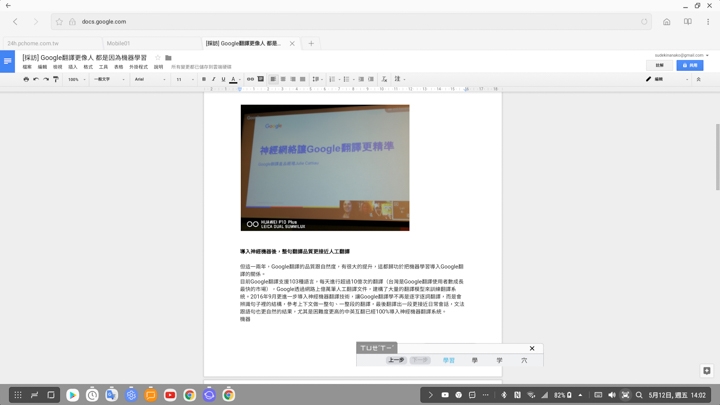Screen dimensions: 720x405
Task: Click the volume icon in system tray
Action: tap(612, 395)
